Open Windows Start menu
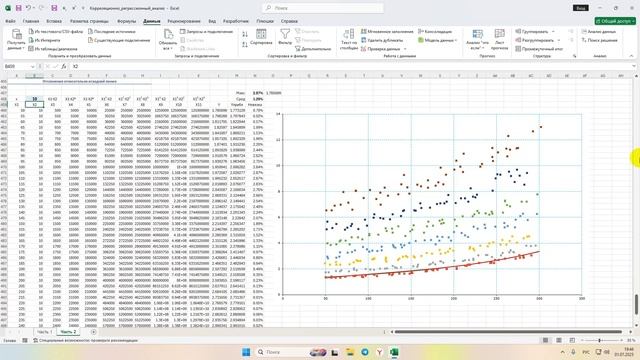The height and width of the screenshot is (360, 640). 246,352
